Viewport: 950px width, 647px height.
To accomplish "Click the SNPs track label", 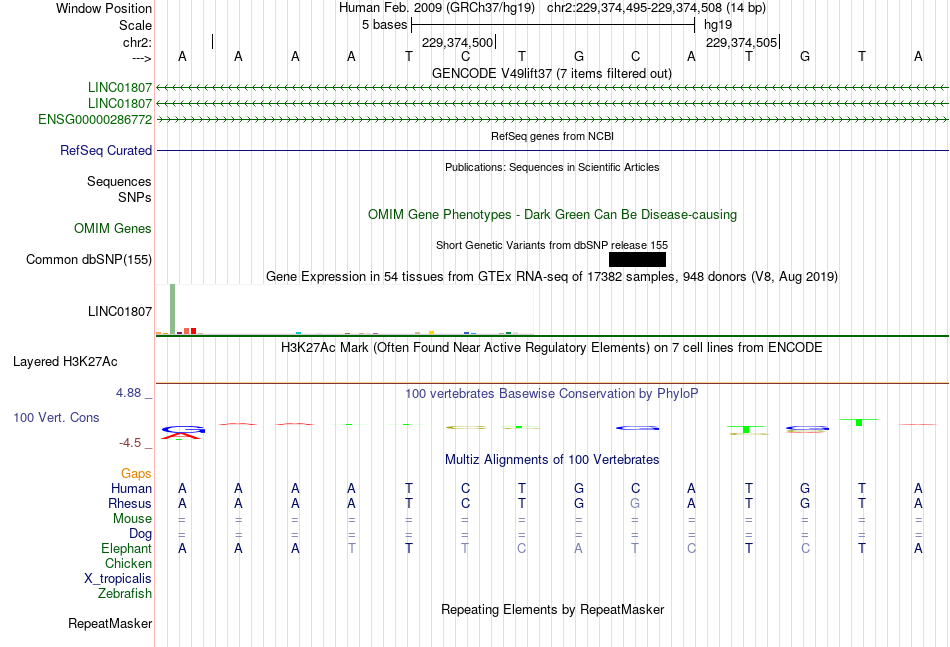I will coord(135,197).
